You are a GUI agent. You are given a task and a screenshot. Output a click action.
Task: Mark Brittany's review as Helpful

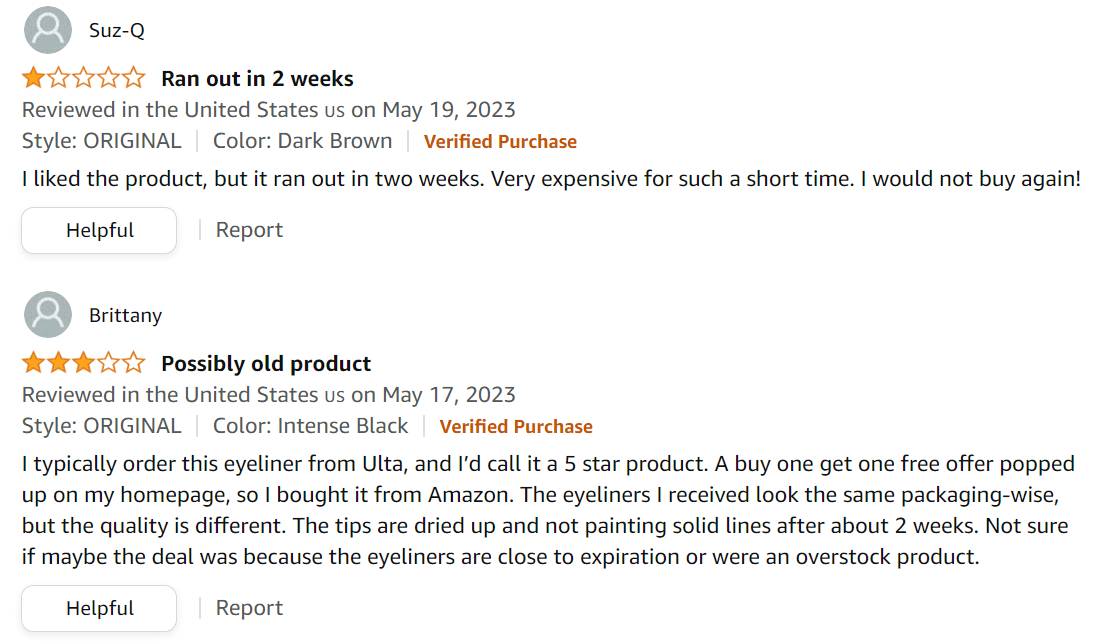99,608
